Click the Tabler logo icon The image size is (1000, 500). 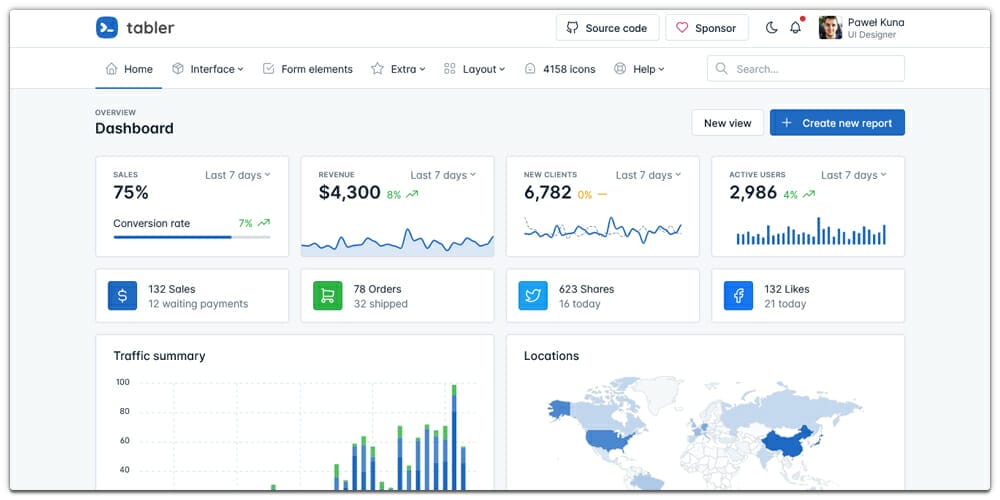[107, 28]
